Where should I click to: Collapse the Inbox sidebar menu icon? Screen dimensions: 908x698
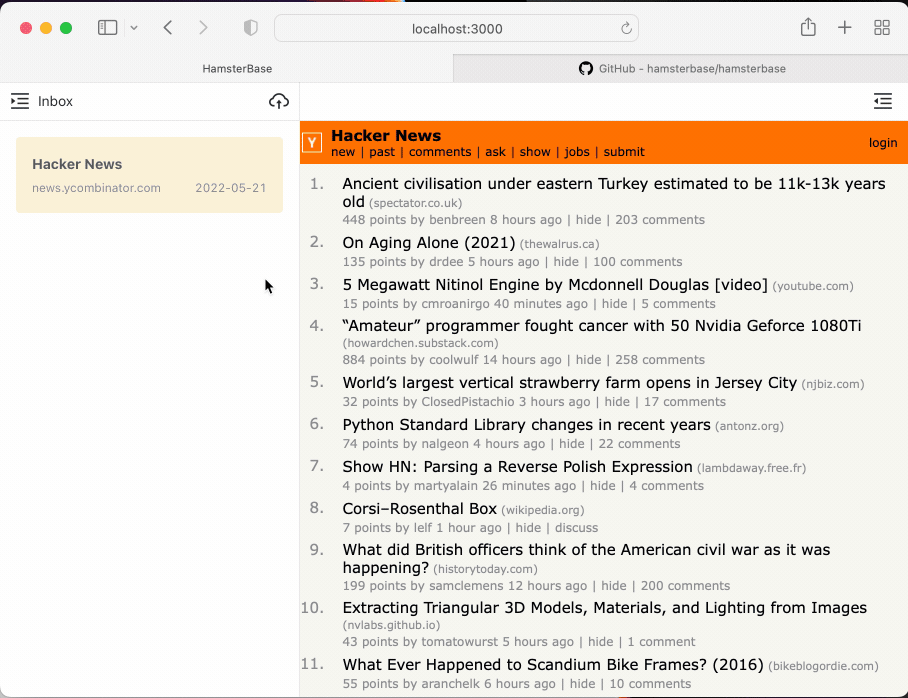click(20, 101)
